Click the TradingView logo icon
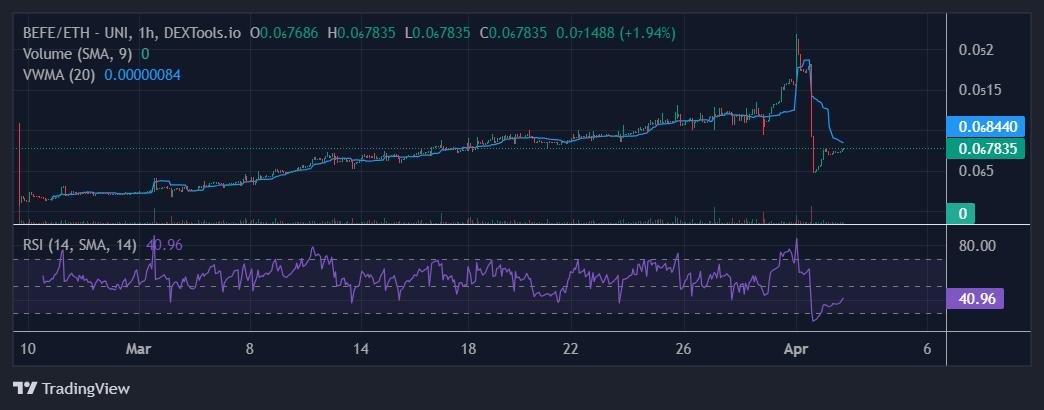The image size is (1044, 410). coord(24,388)
